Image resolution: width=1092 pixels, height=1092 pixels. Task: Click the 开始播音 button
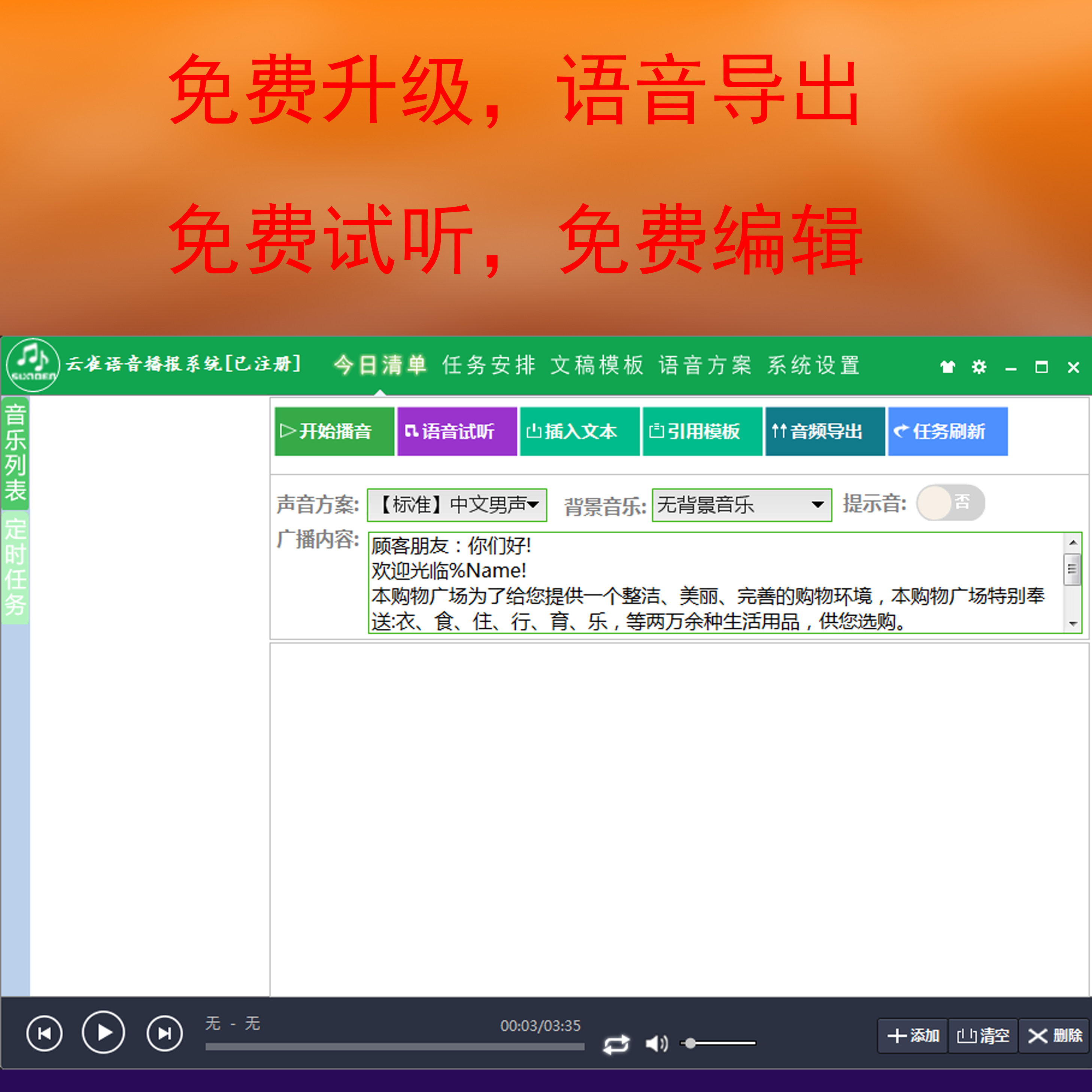point(334,431)
